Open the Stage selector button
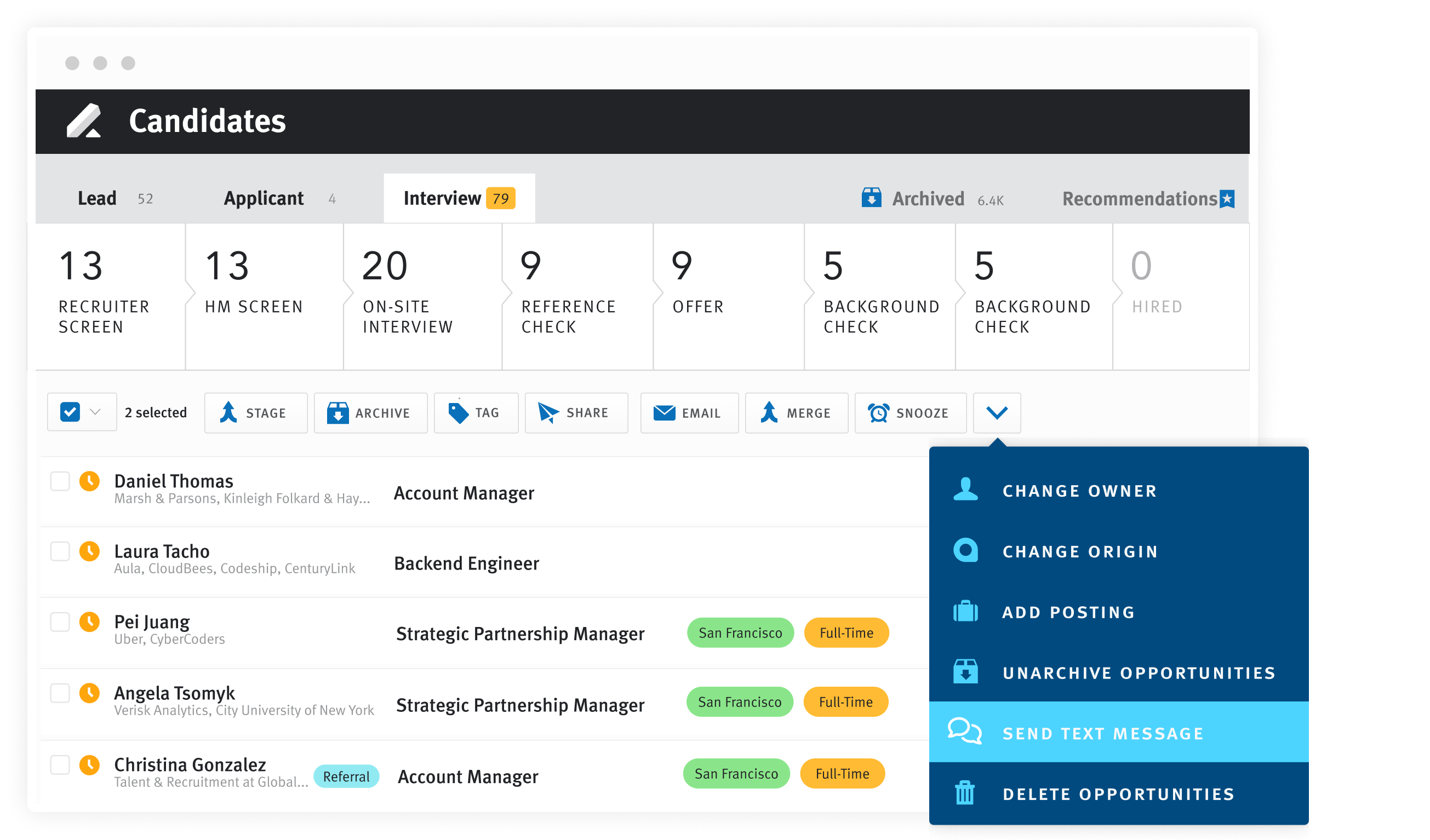 [x=255, y=413]
